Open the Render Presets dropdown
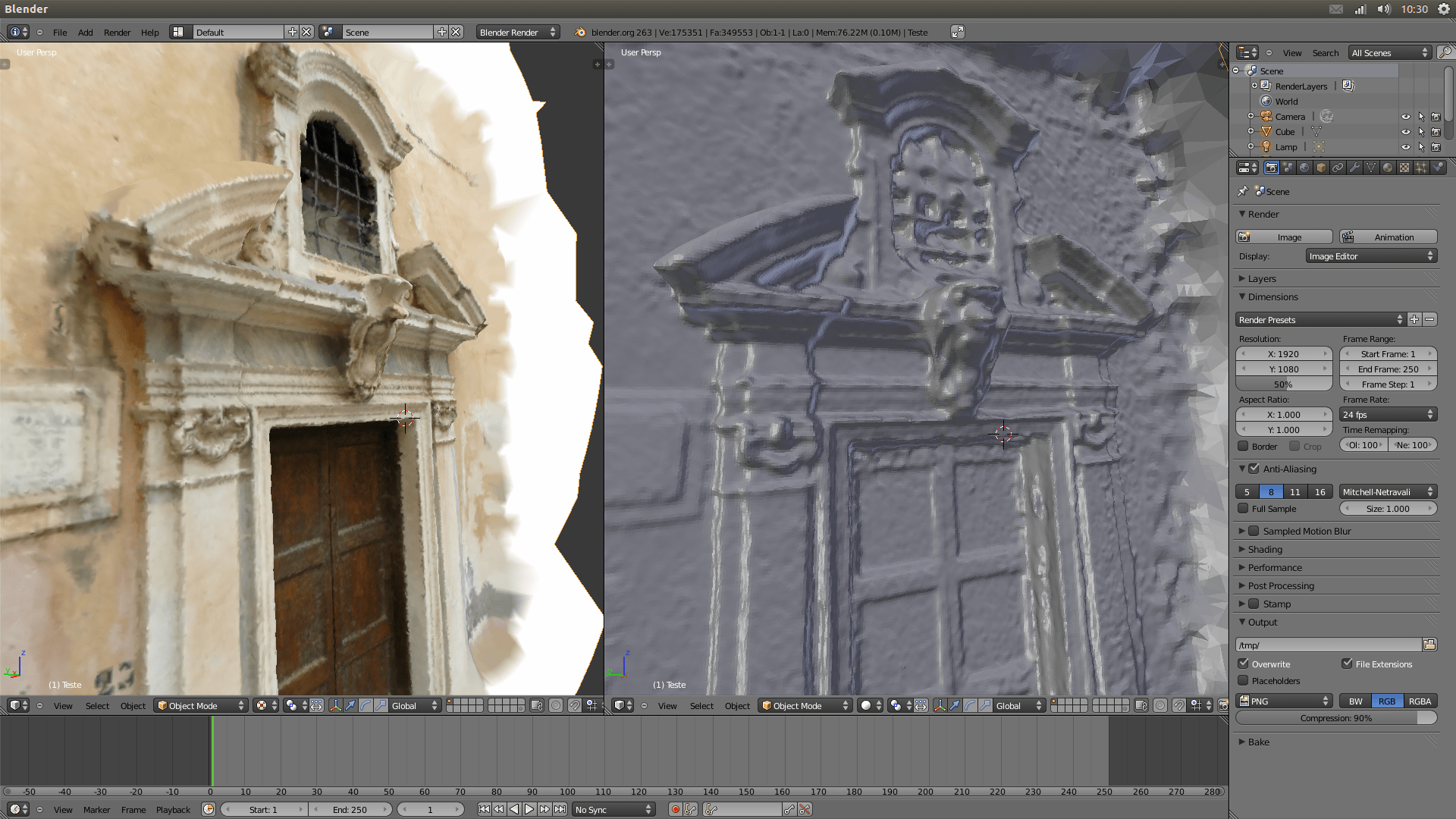Viewport: 1456px width, 819px height. [1320, 320]
